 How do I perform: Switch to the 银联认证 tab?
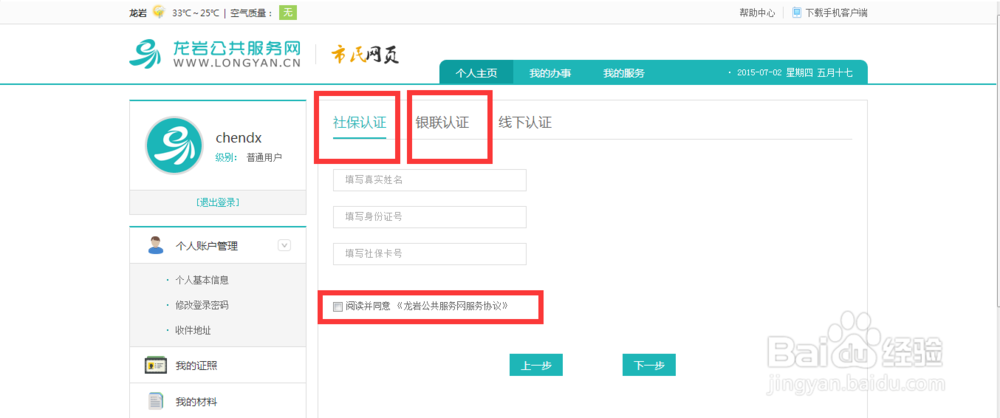click(x=442, y=123)
